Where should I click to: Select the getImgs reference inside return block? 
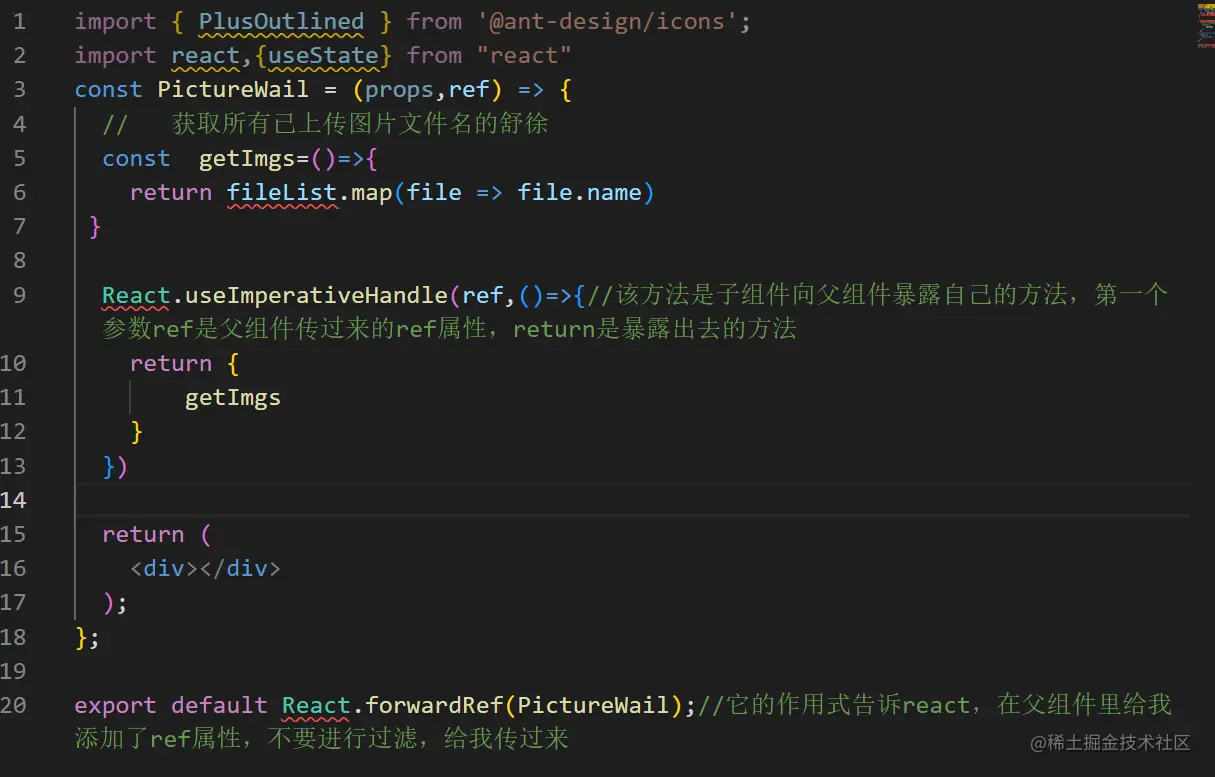click(x=232, y=397)
